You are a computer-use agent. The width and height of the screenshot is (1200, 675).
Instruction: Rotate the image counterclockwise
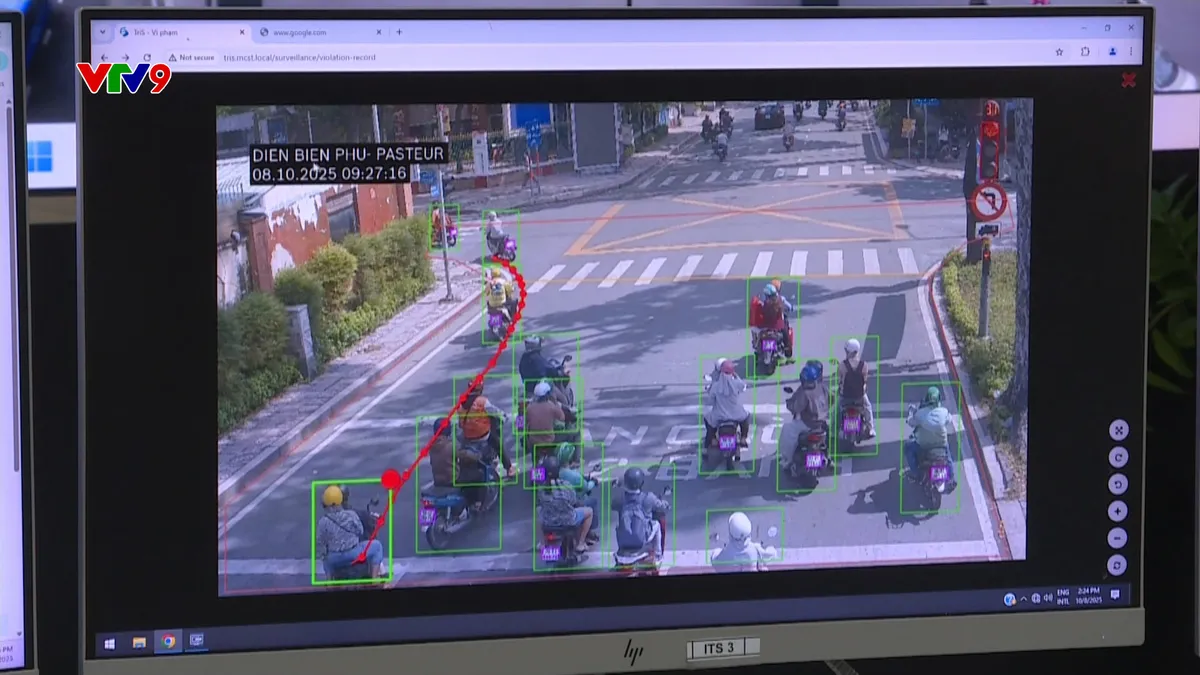pyautogui.click(x=1118, y=484)
